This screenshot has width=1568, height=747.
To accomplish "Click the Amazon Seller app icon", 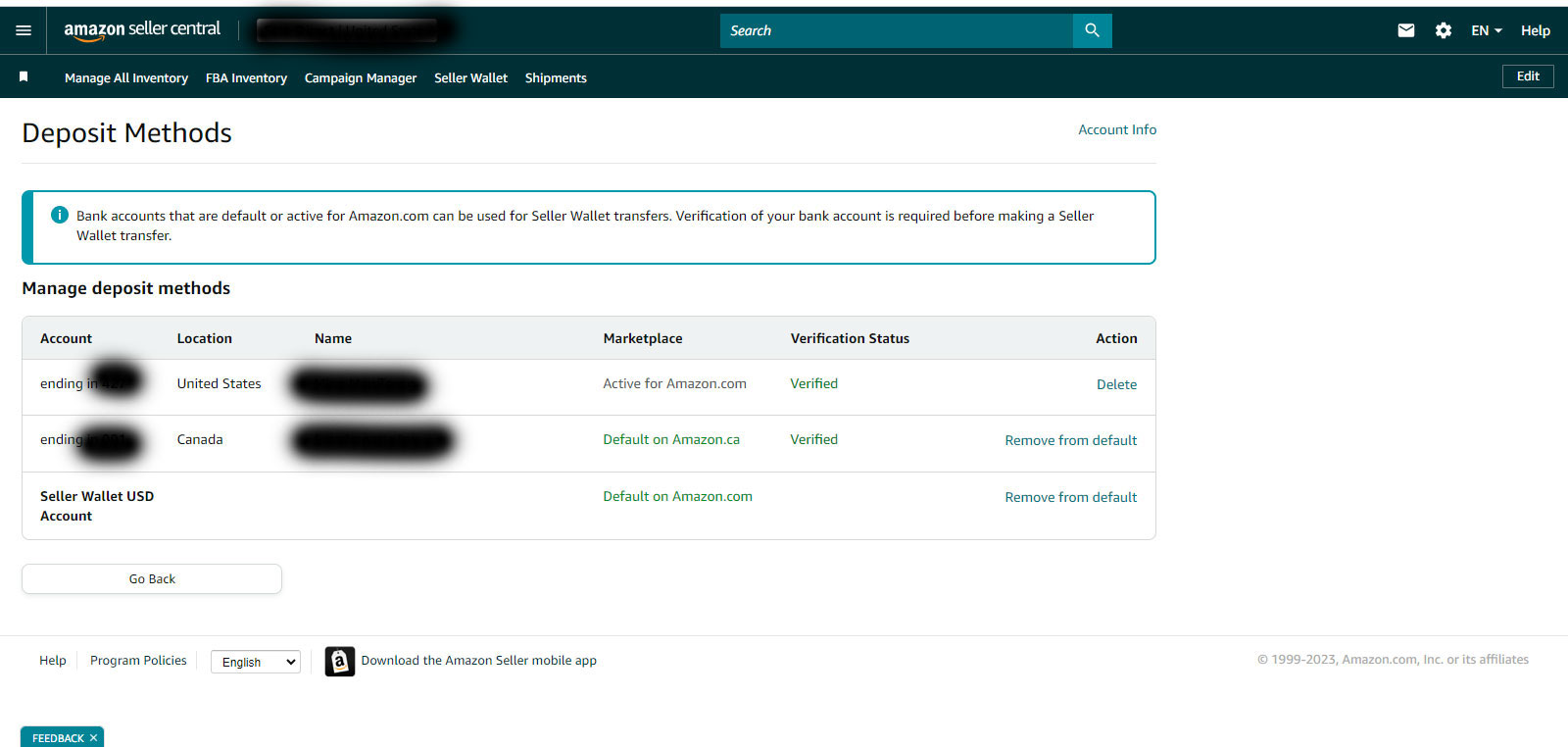I will 339,662.
